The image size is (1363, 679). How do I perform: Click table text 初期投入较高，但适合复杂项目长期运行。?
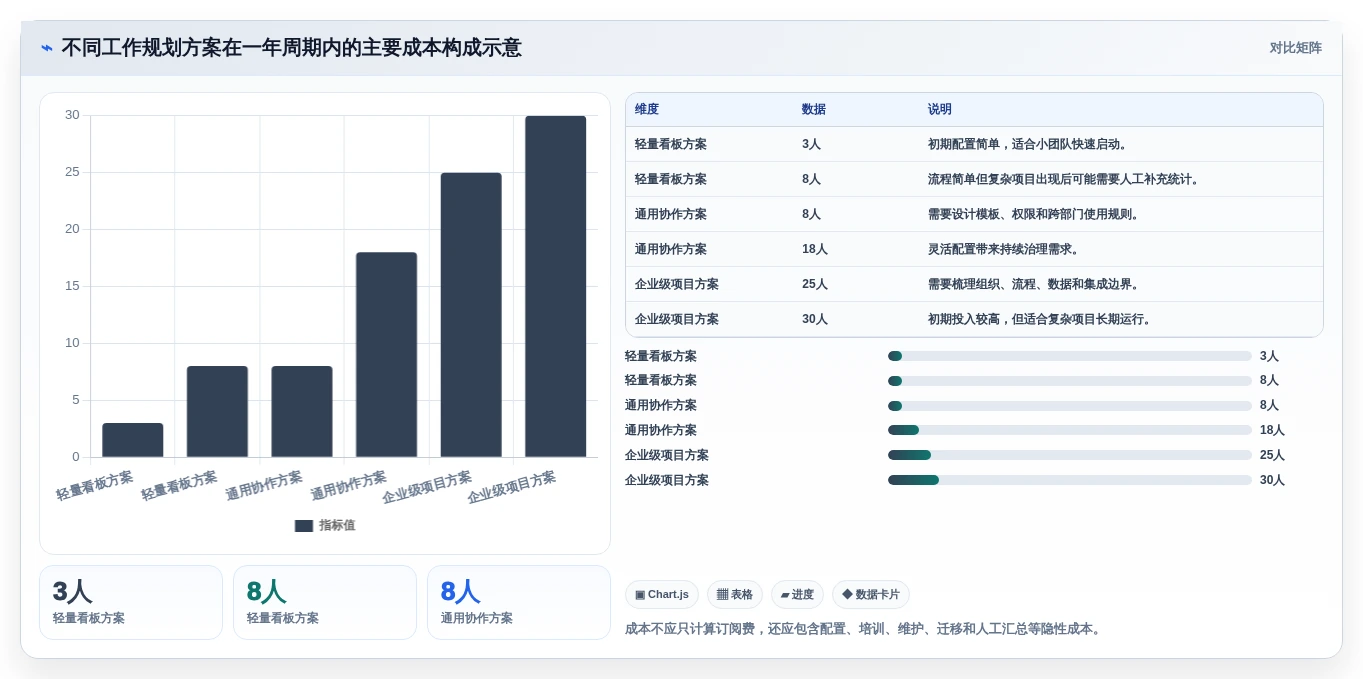(1042, 320)
